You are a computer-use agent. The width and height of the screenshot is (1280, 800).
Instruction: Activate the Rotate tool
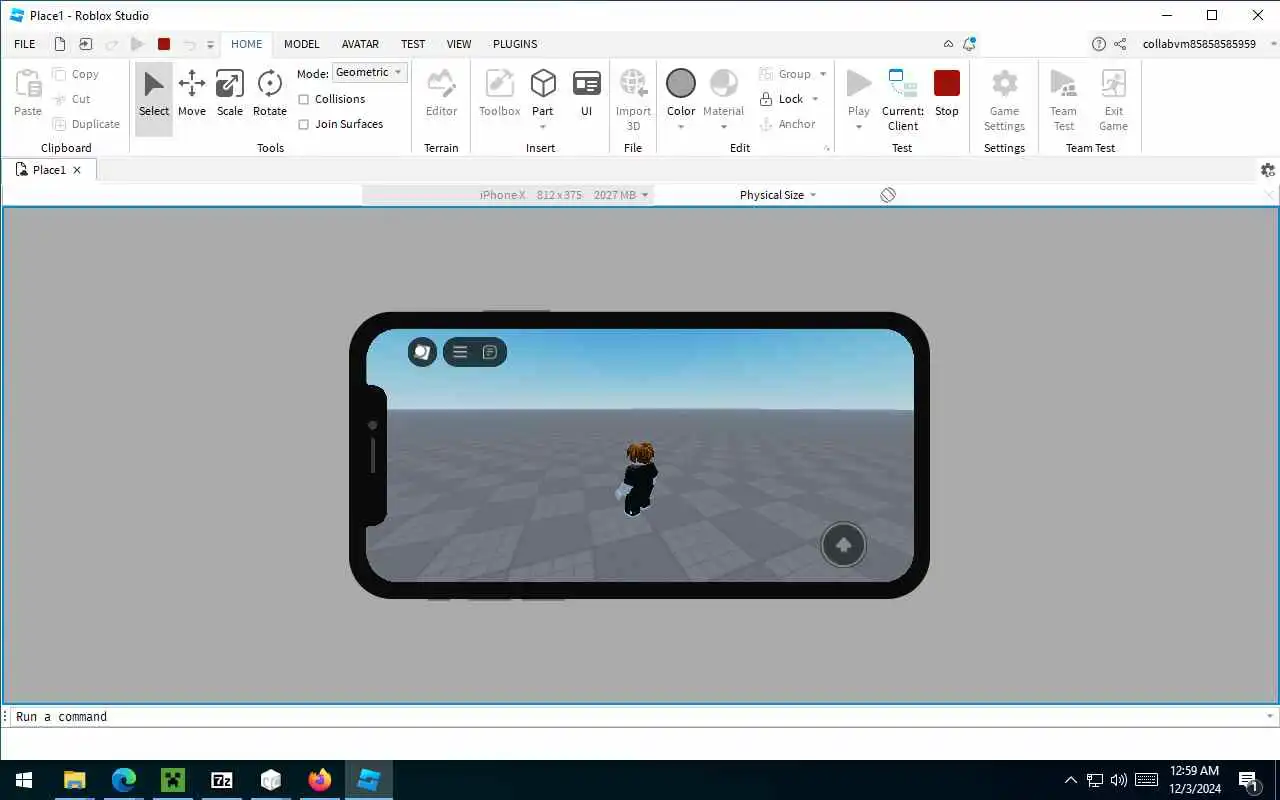click(270, 95)
